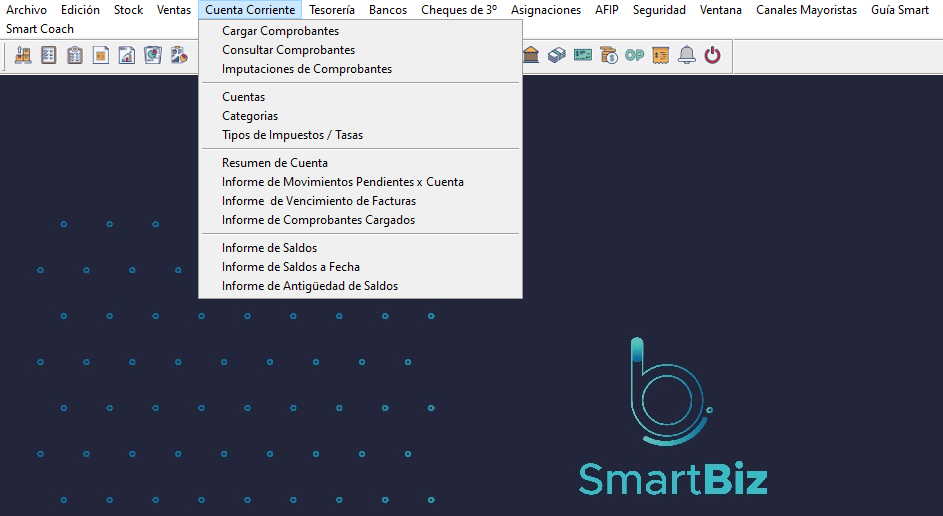
Task: Choose Consultar Comprobantes menu entry
Action: tap(288, 50)
